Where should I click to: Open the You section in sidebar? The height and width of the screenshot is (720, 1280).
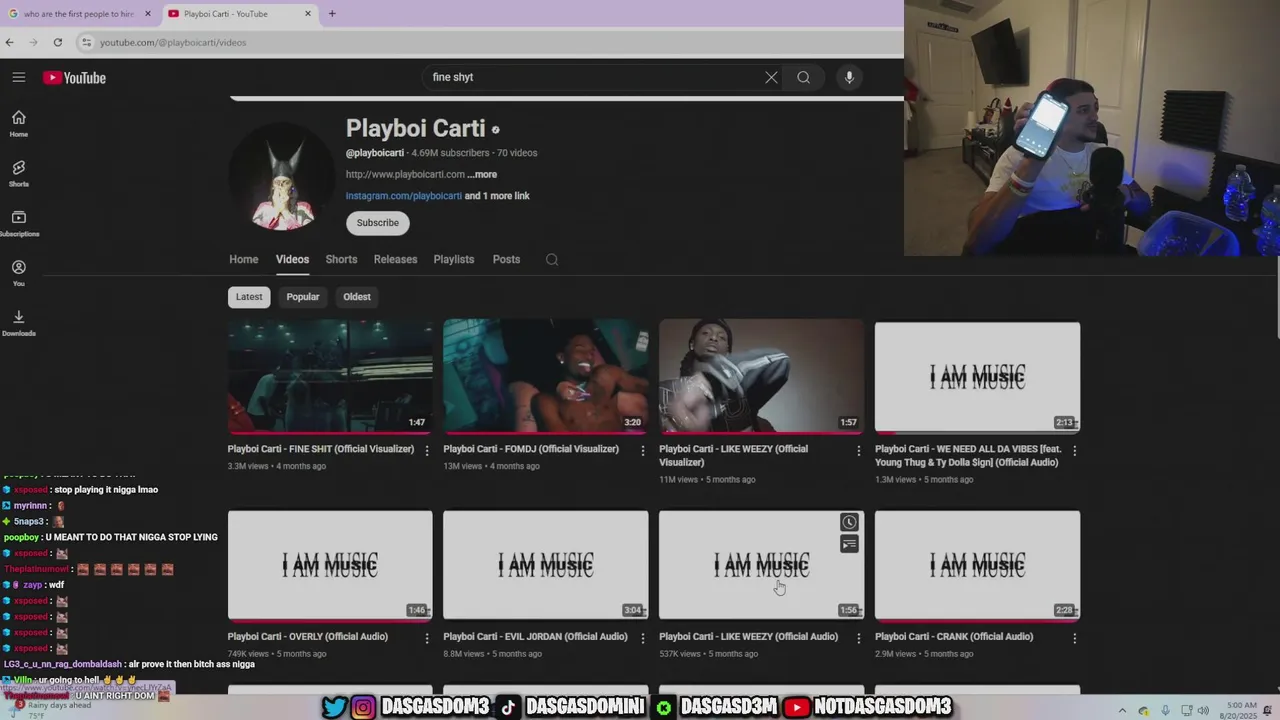pyautogui.click(x=19, y=273)
